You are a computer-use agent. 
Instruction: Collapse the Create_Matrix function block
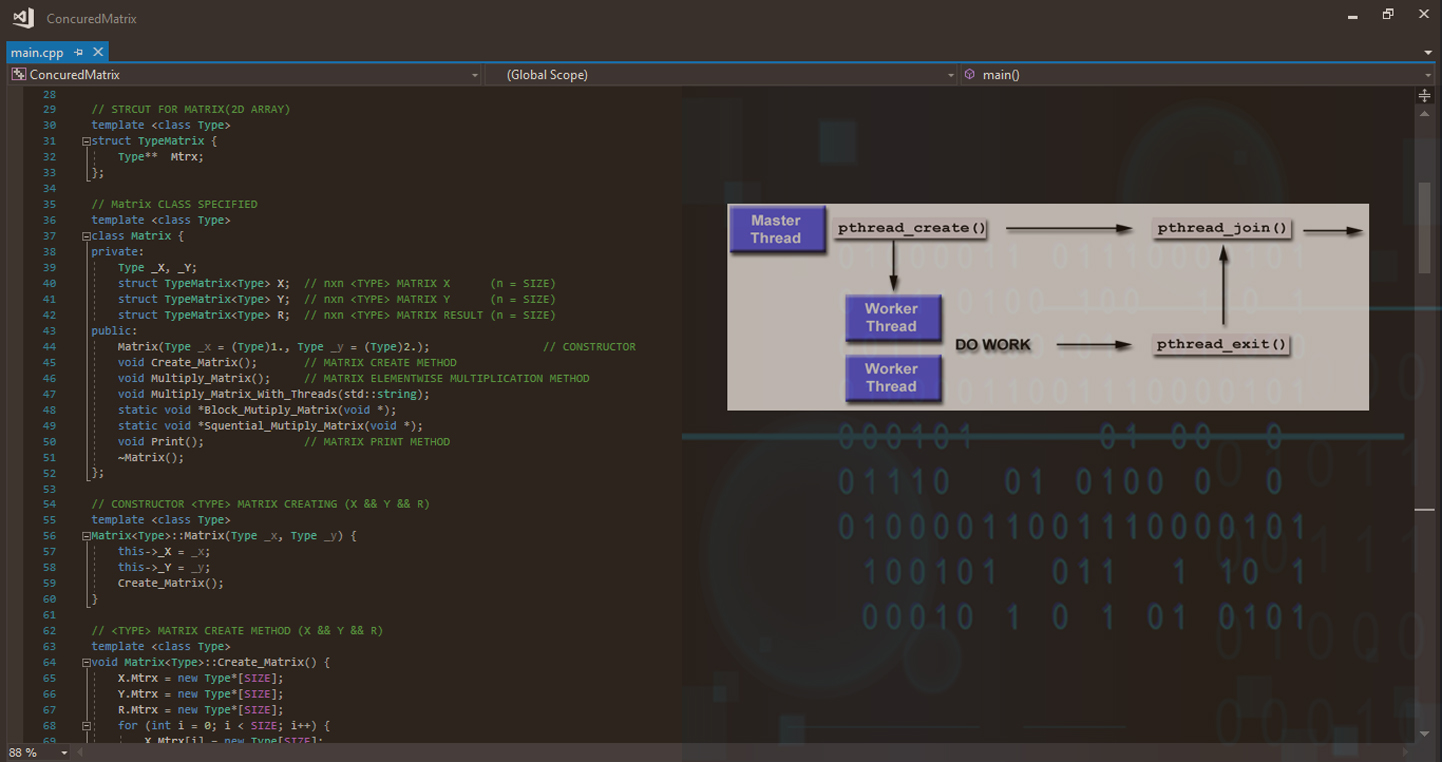[x=87, y=662]
